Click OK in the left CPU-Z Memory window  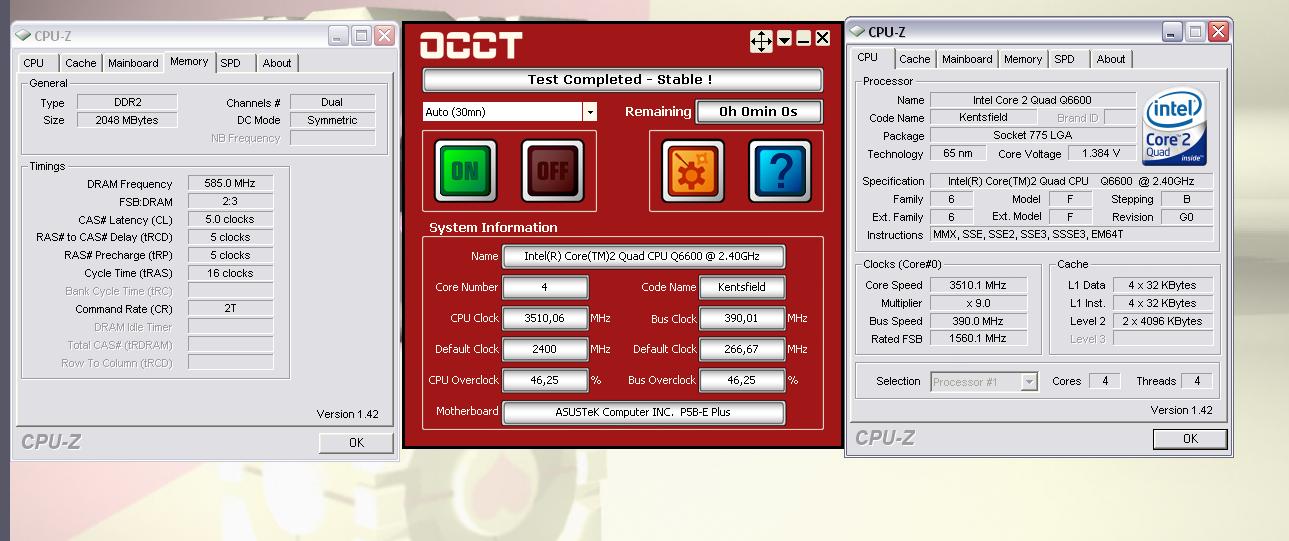click(356, 443)
